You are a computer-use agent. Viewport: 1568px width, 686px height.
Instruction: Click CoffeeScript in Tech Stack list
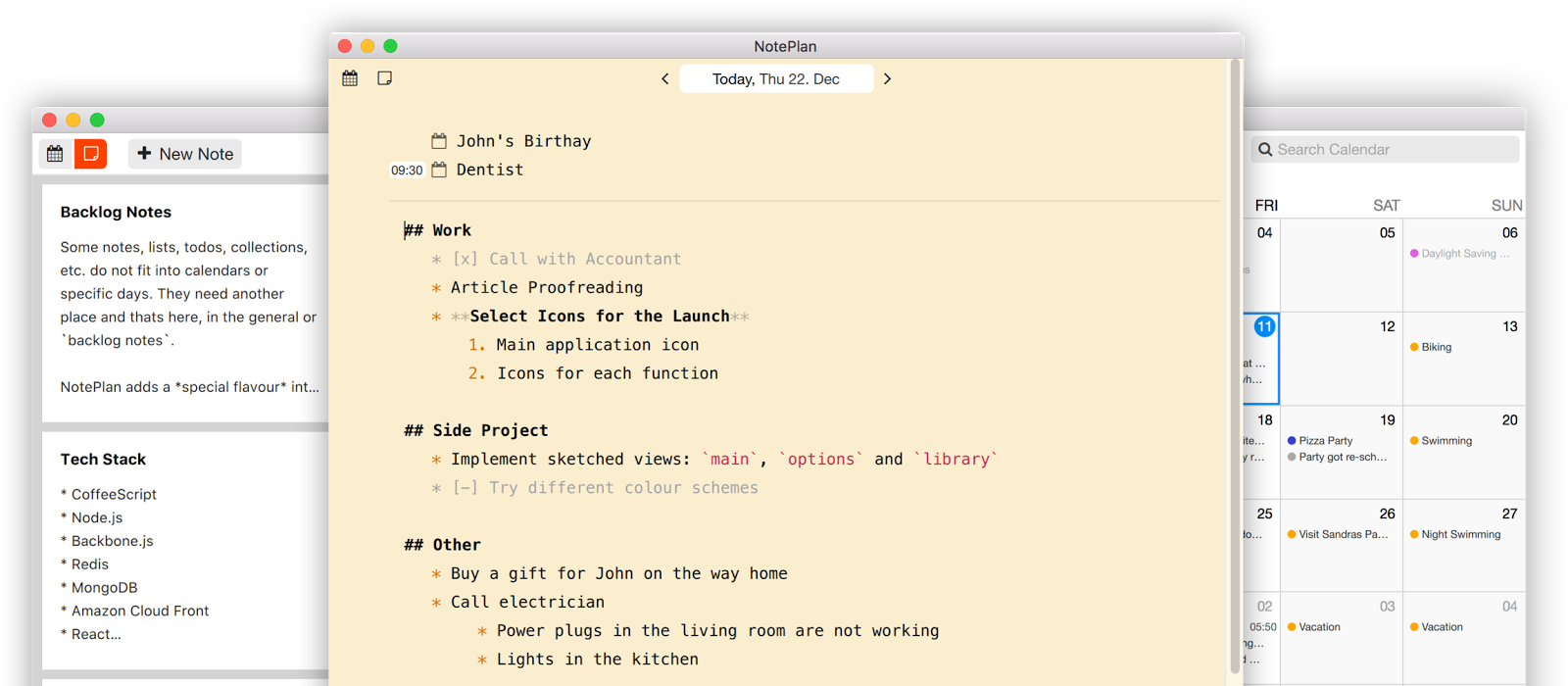114,495
